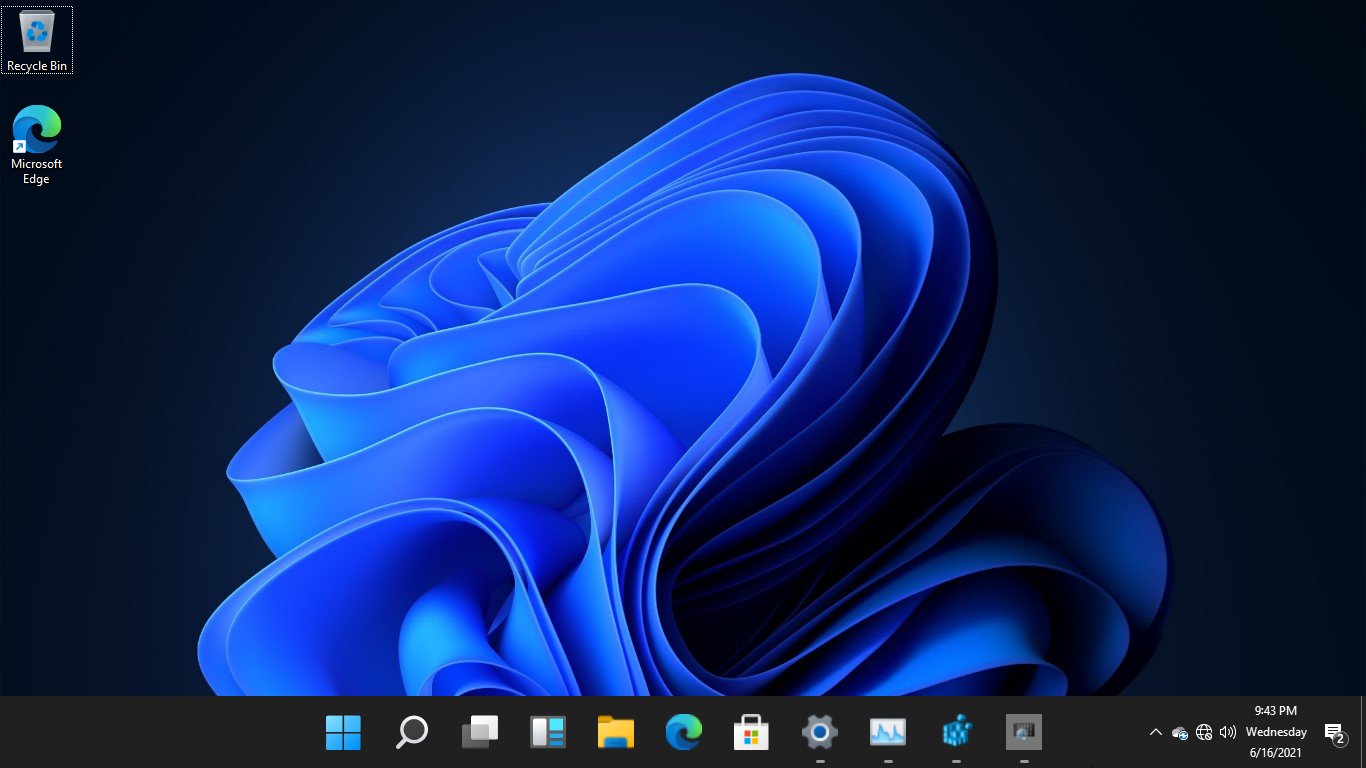This screenshot has height=768, width=1366.
Task: Switch to the blue cubes Registry Editor
Action: [956, 732]
